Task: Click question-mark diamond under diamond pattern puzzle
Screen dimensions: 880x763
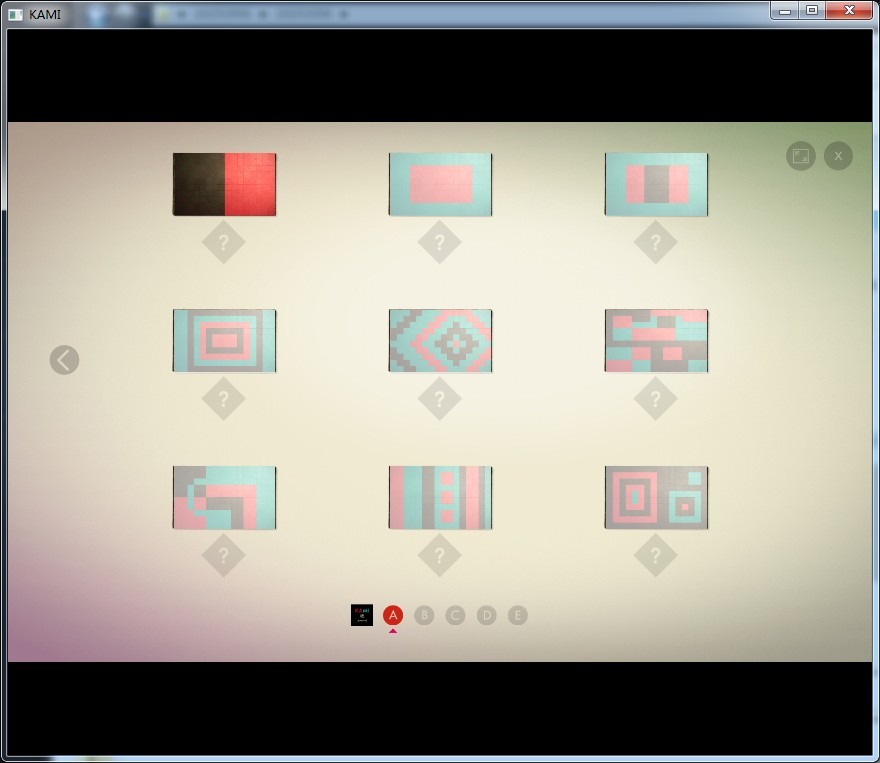Action: [439, 399]
